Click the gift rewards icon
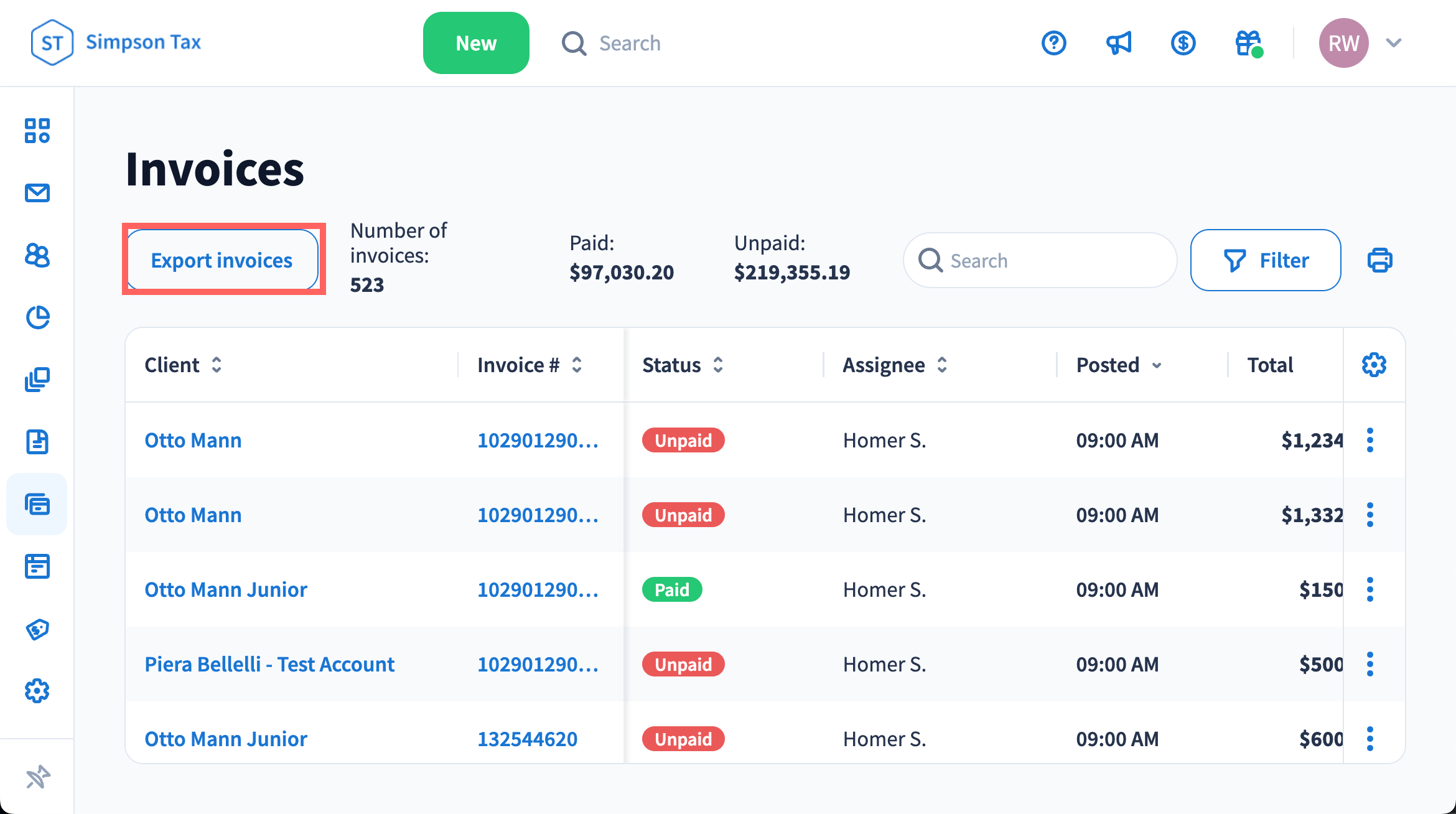This screenshot has height=814, width=1456. (1248, 43)
